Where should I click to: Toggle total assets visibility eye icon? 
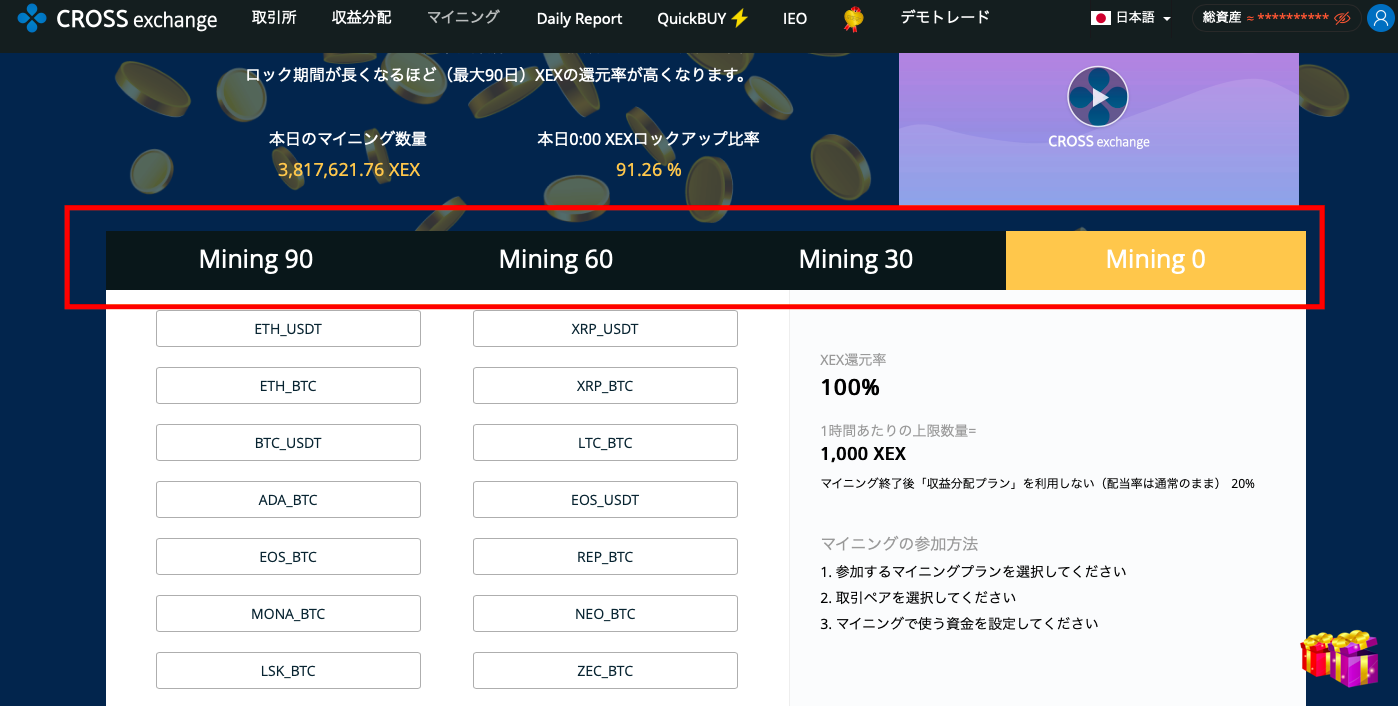click(1342, 18)
